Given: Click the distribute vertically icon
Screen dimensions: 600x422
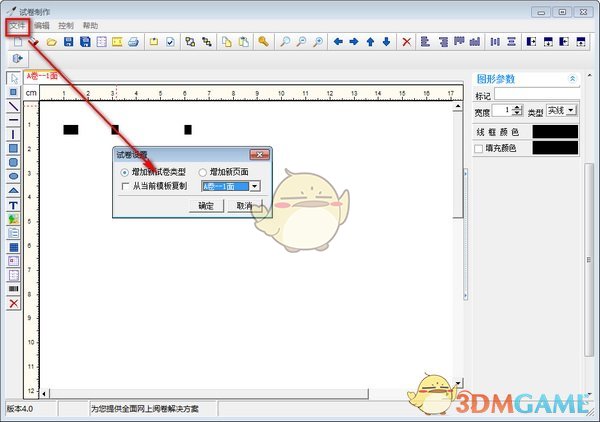Looking at the screenshot, I should point(512,41).
